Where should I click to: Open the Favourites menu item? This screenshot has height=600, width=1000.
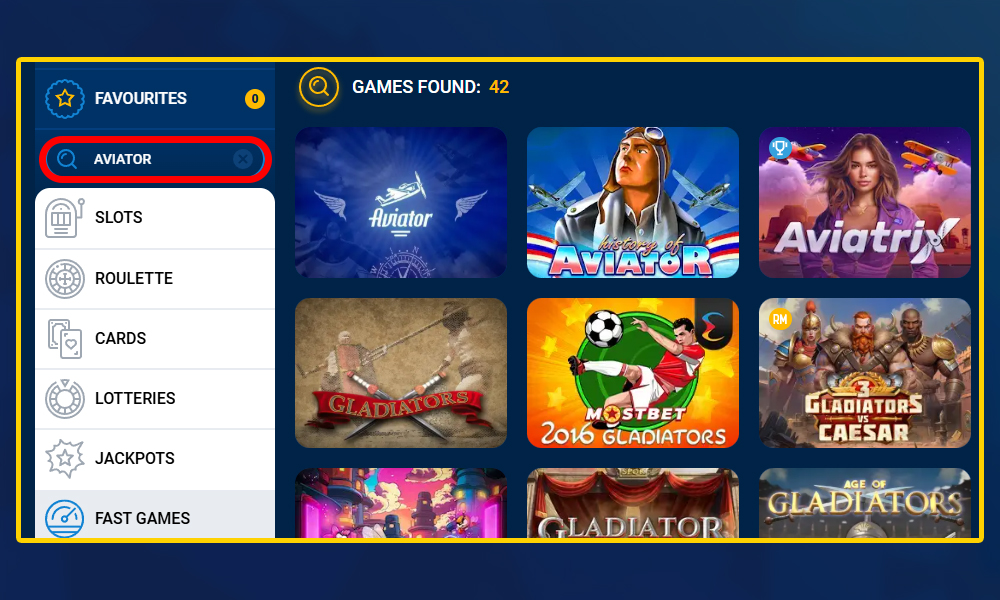click(x=155, y=99)
